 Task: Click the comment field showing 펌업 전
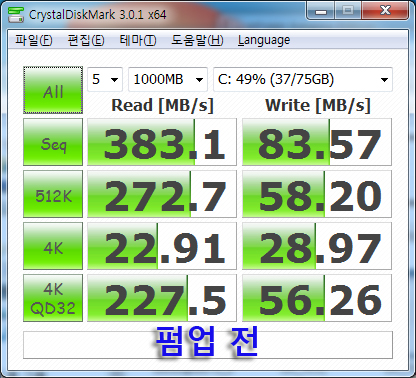point(208,345)
